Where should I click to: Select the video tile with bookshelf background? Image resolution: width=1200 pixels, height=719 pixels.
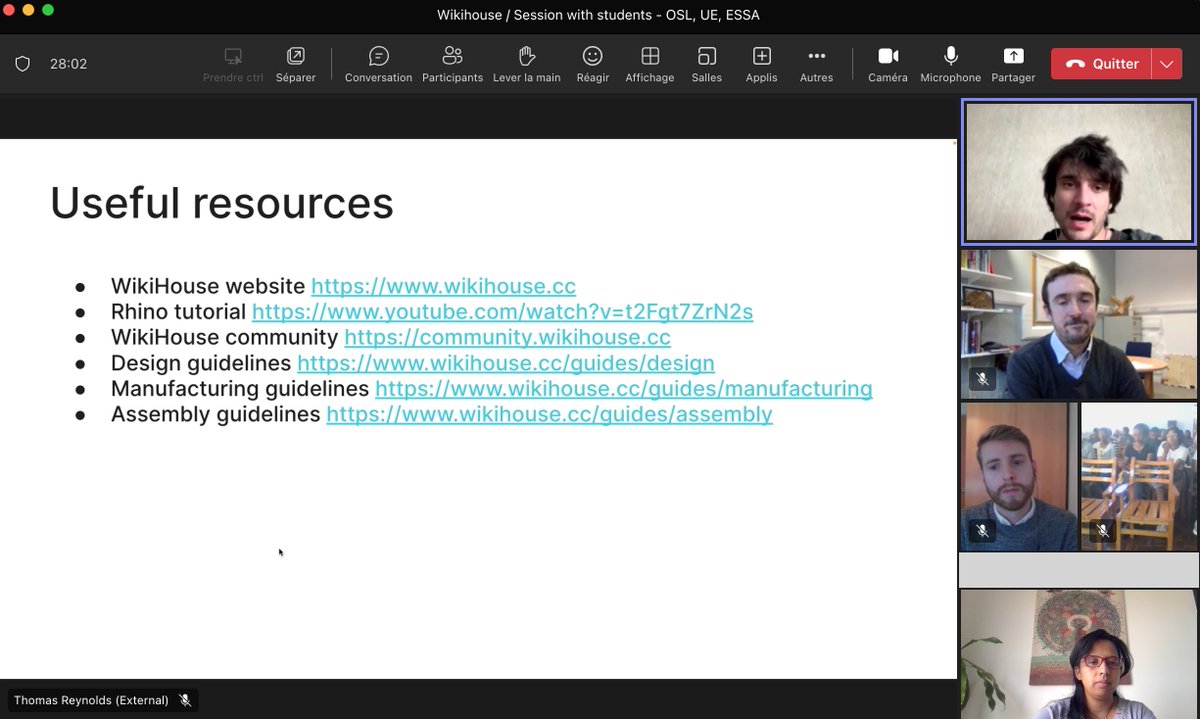point(1079,324)
